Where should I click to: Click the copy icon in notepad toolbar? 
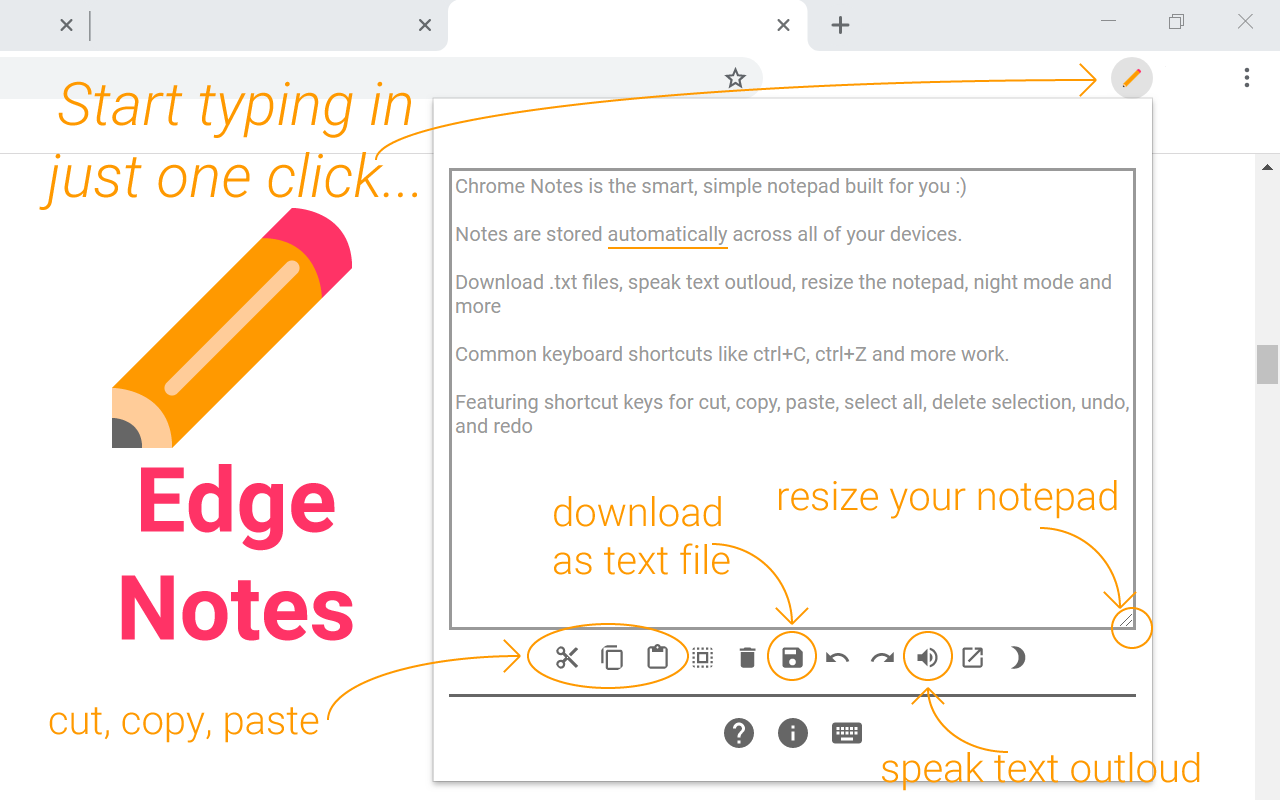click(612, 658)
